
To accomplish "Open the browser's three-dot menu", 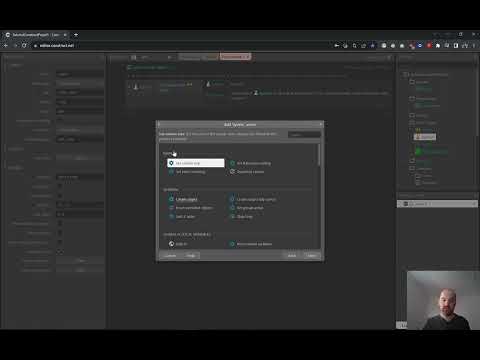I will click(x=474, y=45).
